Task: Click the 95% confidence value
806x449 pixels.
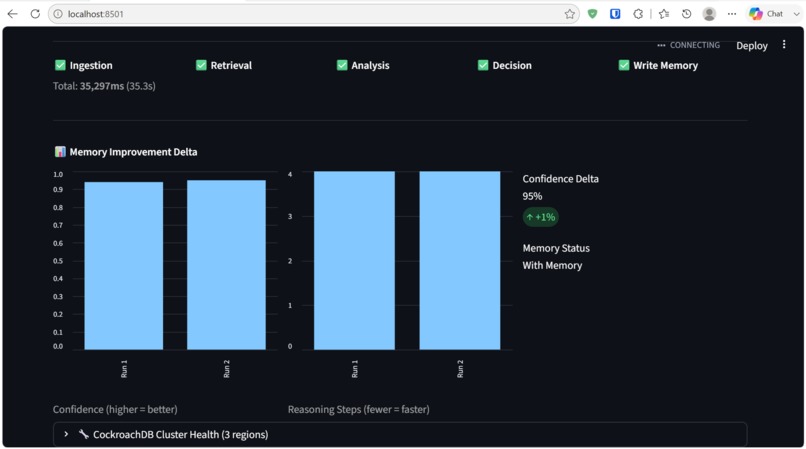Action: (x=532, y=196)
